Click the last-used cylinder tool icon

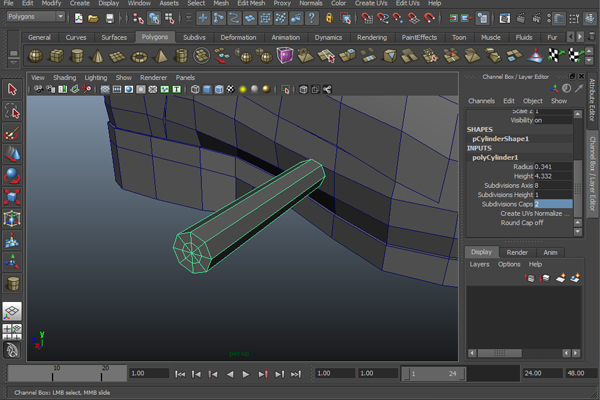point(13,284)
